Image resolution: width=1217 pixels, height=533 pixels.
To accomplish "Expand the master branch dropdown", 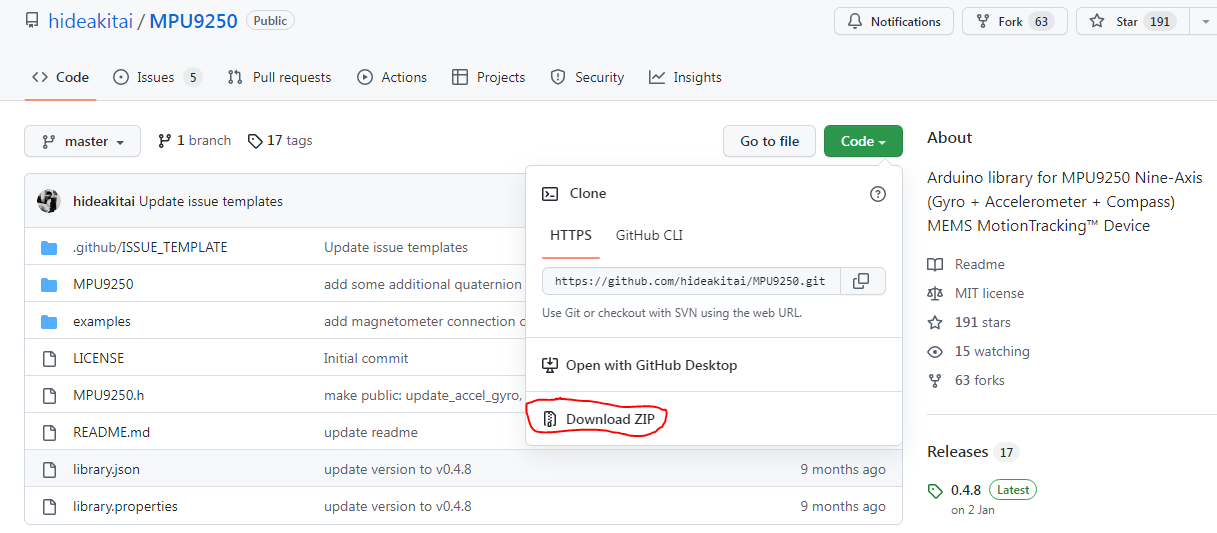I will (x=83, y=142).
